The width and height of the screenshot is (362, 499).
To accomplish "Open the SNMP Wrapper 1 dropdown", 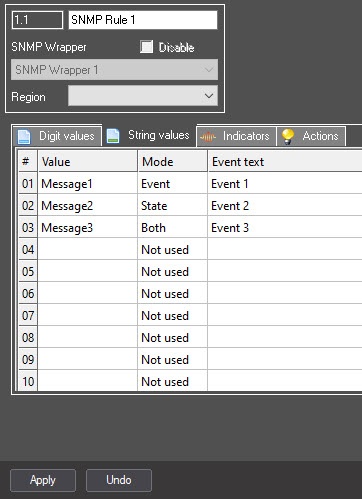I will click(114, 70).
